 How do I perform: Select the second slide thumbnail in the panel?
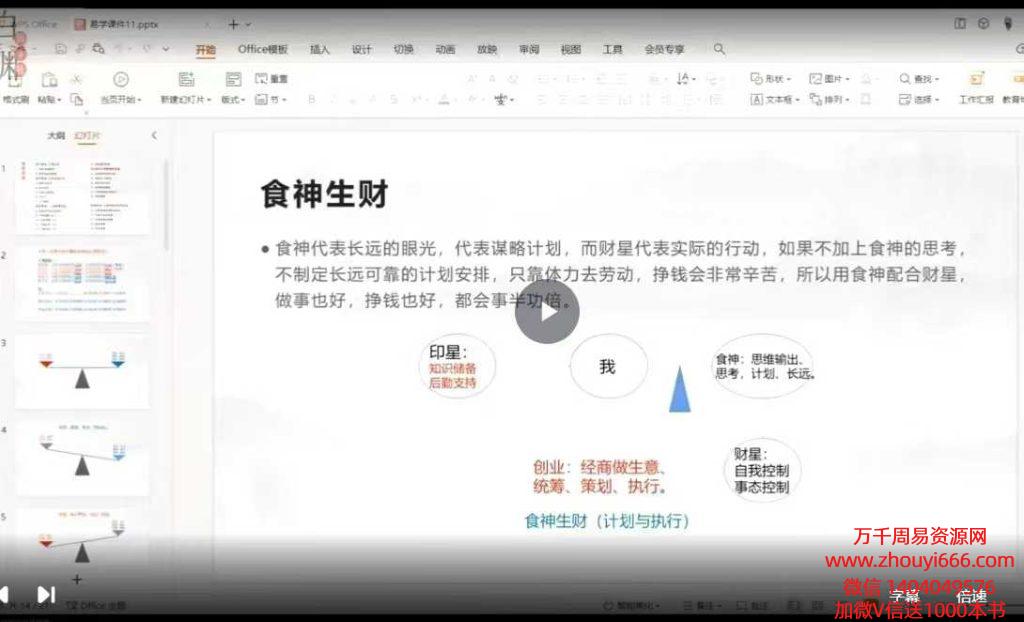pos(82,285)
